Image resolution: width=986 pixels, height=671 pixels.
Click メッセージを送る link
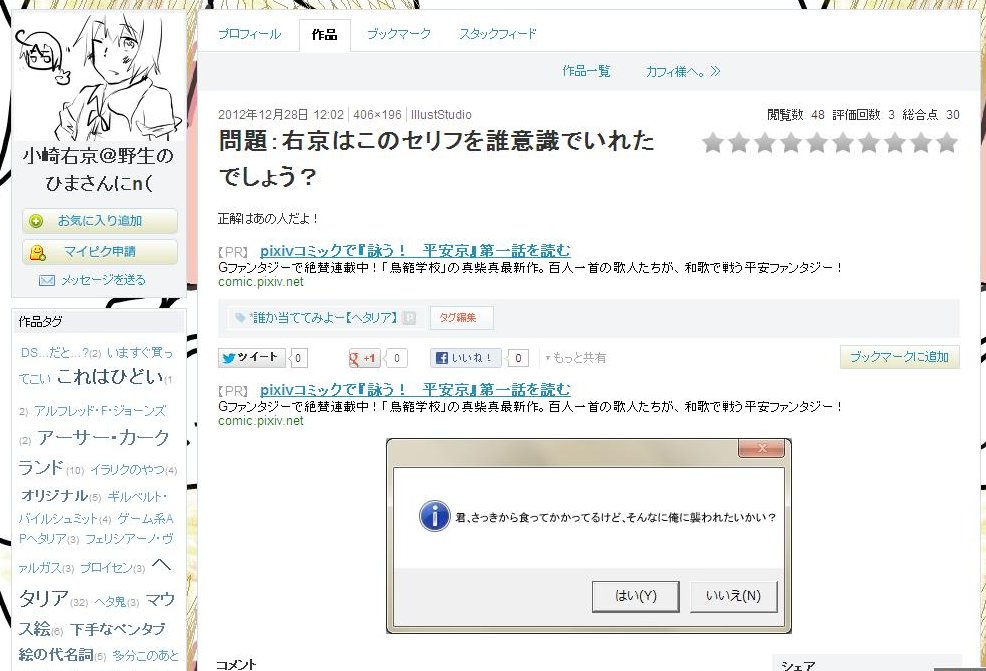tap(103, 280)
